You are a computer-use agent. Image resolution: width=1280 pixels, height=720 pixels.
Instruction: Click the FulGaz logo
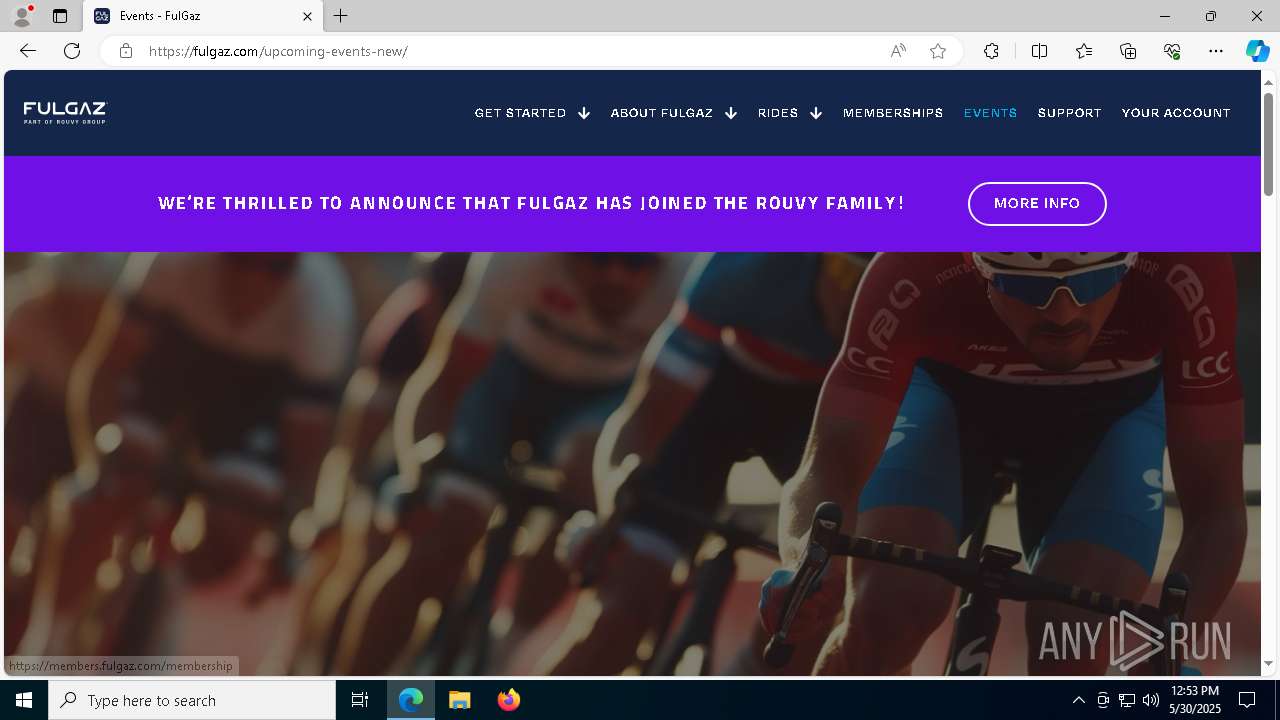tap(65, 112)
